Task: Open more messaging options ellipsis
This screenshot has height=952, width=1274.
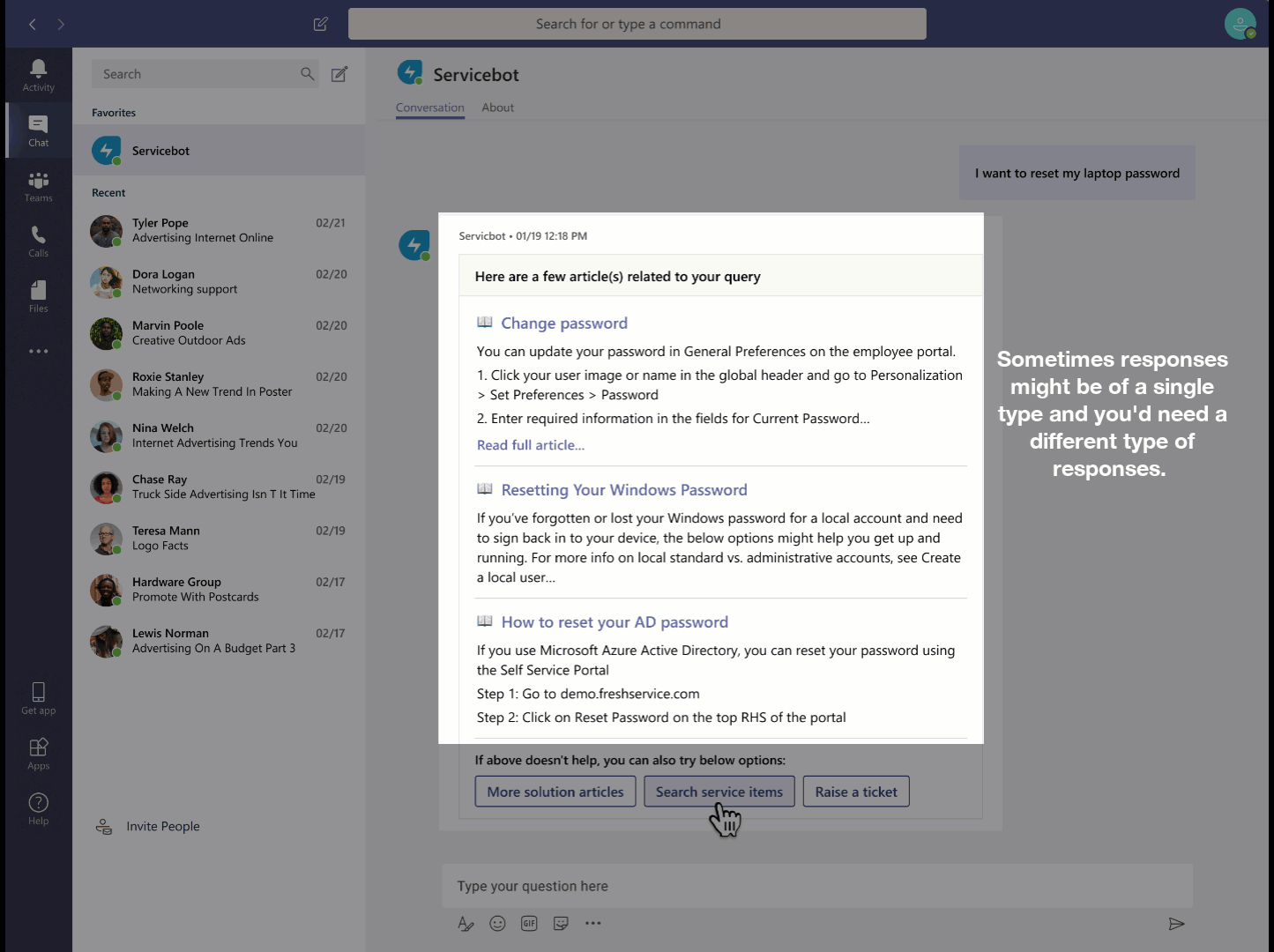Action: pos(592,924)
